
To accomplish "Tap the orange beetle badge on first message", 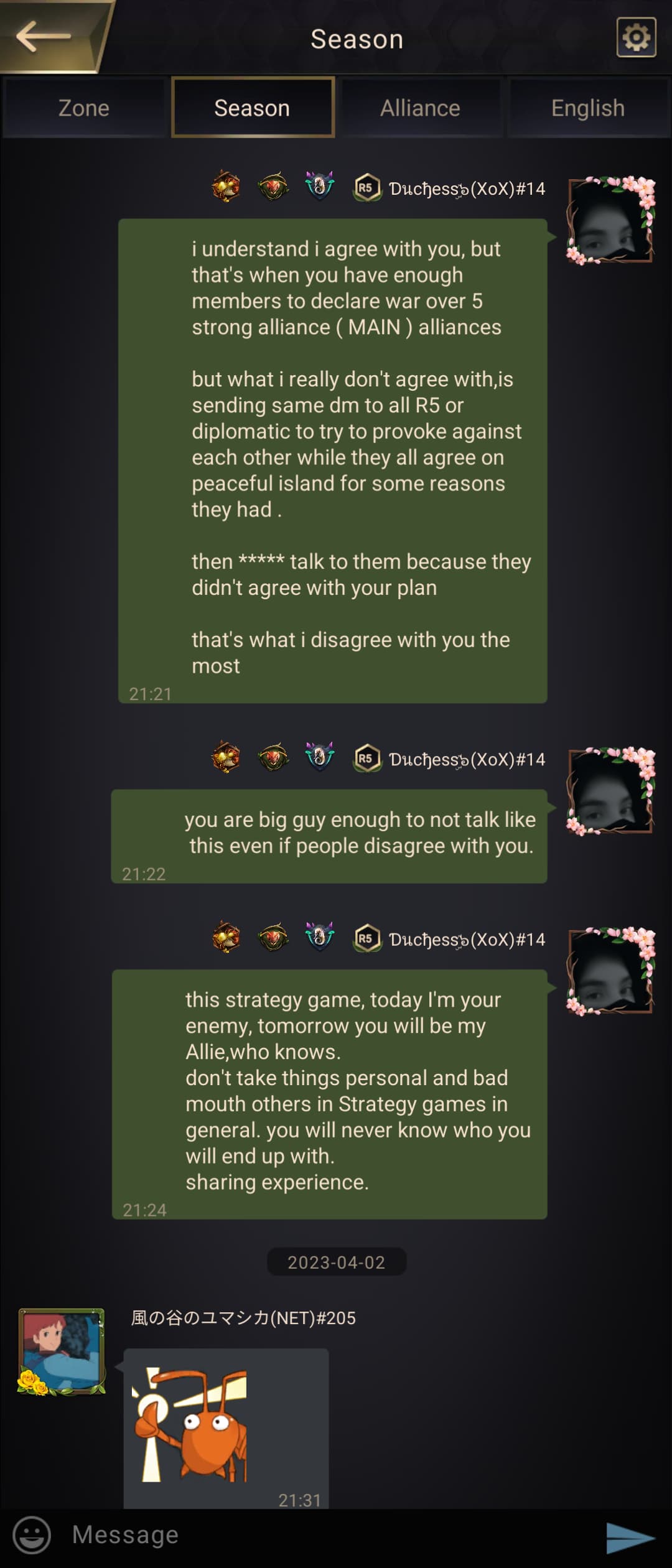I will point(226,187).
